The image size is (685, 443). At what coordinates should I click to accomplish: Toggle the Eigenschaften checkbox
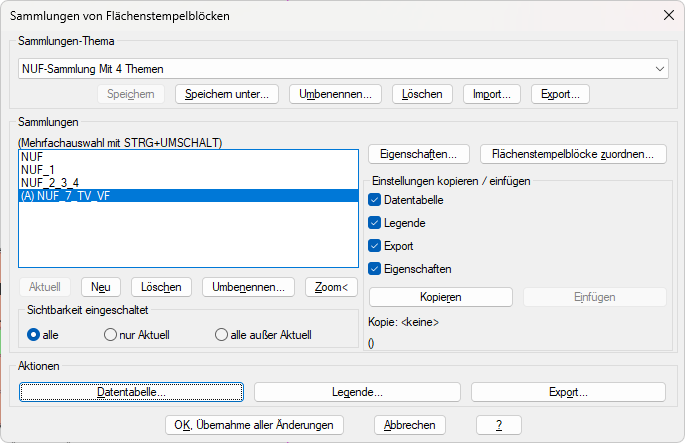tap(375, 269)
